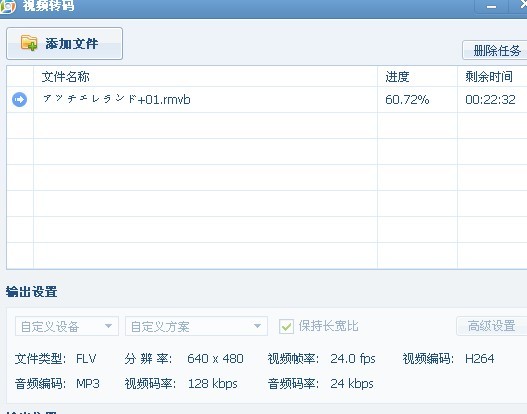The width and height of the screenshot is (527, 414).
Task: Click the H264 video codec value
Action: 480,359
